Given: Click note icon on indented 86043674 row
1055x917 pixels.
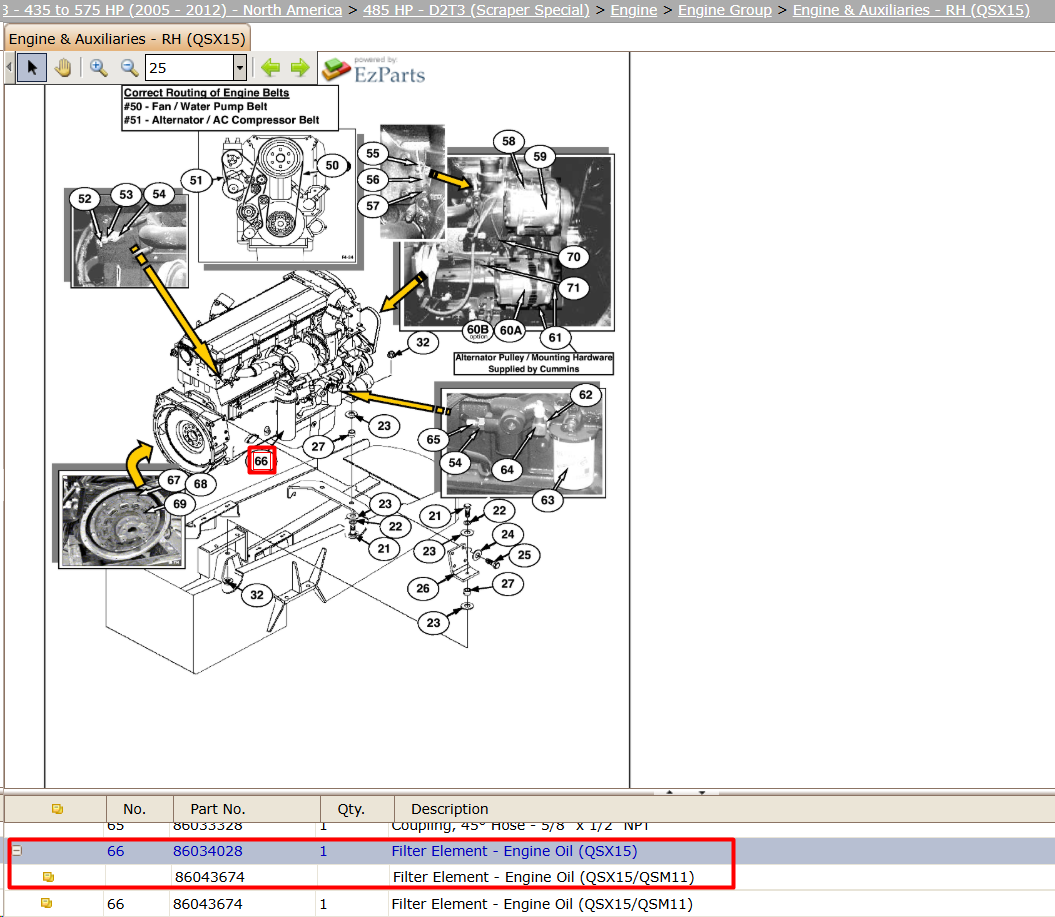Looking at the screenshot, I should pos(48,877).
